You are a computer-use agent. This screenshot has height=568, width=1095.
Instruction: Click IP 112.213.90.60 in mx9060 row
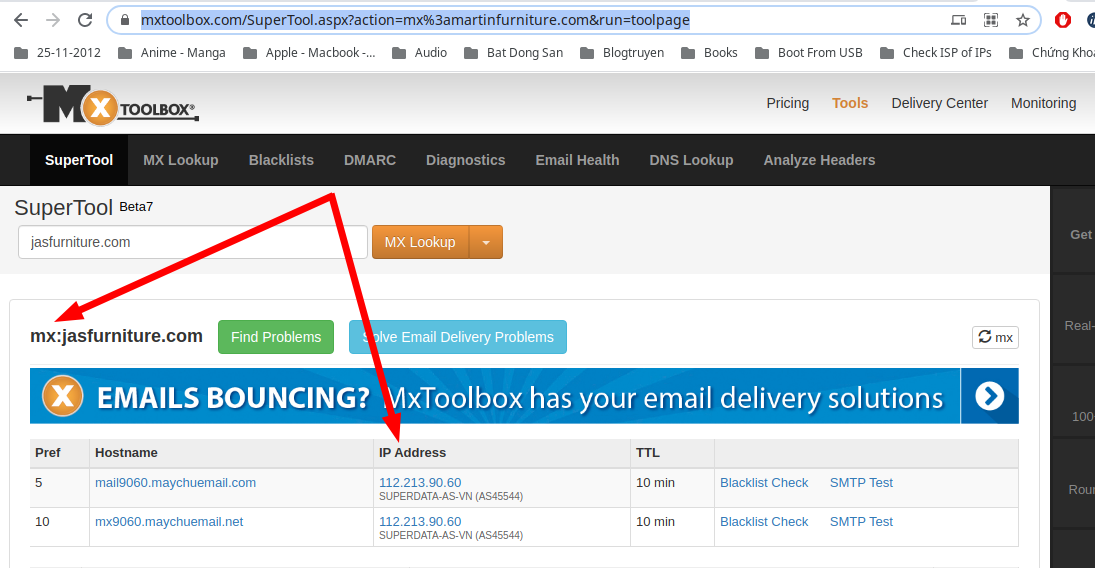(420, 522)
